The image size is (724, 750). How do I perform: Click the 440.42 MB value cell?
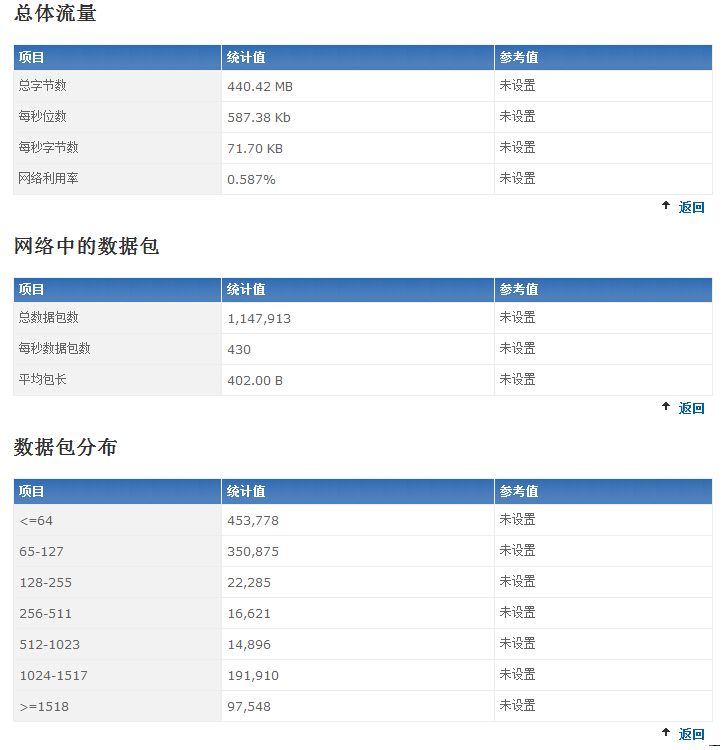pyautogui.click(x=260, y=87)
